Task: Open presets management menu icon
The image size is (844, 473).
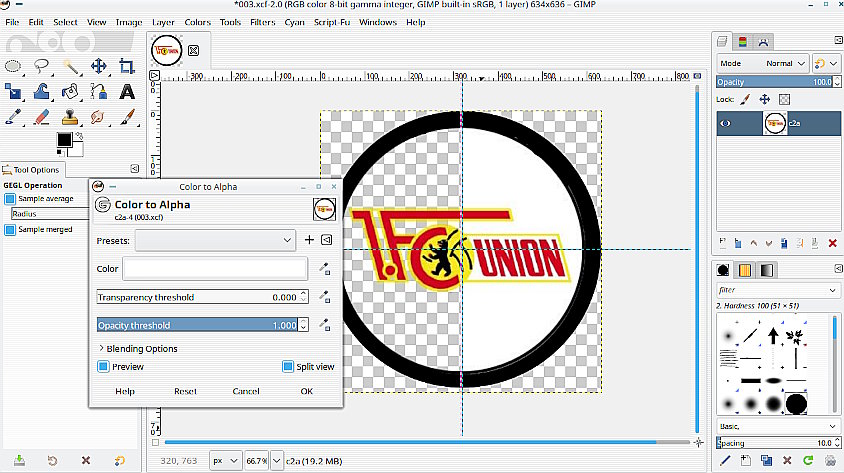Action: 327,240
